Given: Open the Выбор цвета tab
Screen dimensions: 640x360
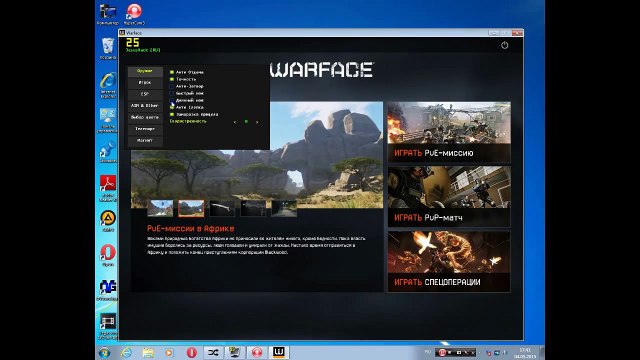Looking at the screenshot, I should pos(145,117).
